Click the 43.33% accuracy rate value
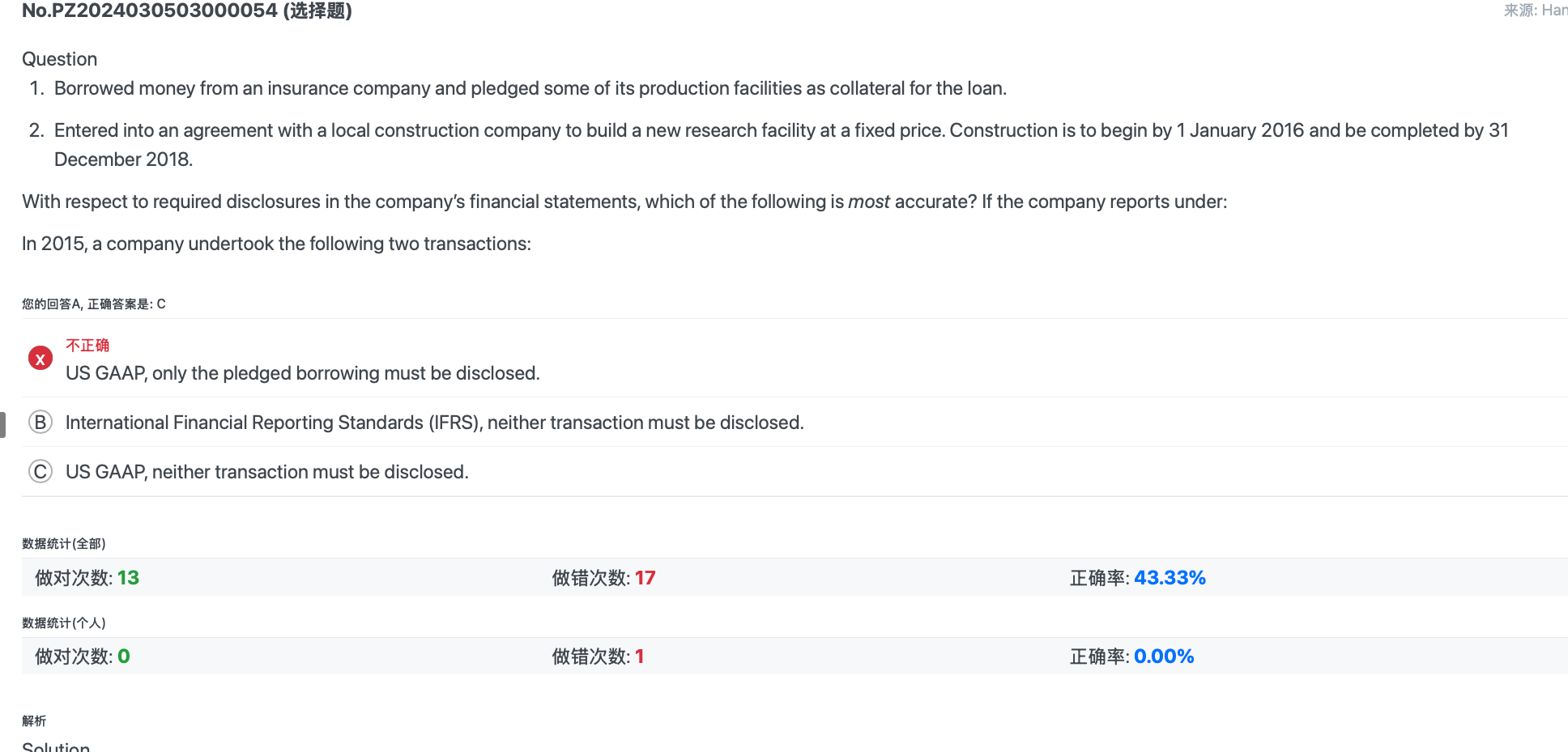The image size is (1568, 752). coord(1170,578)
